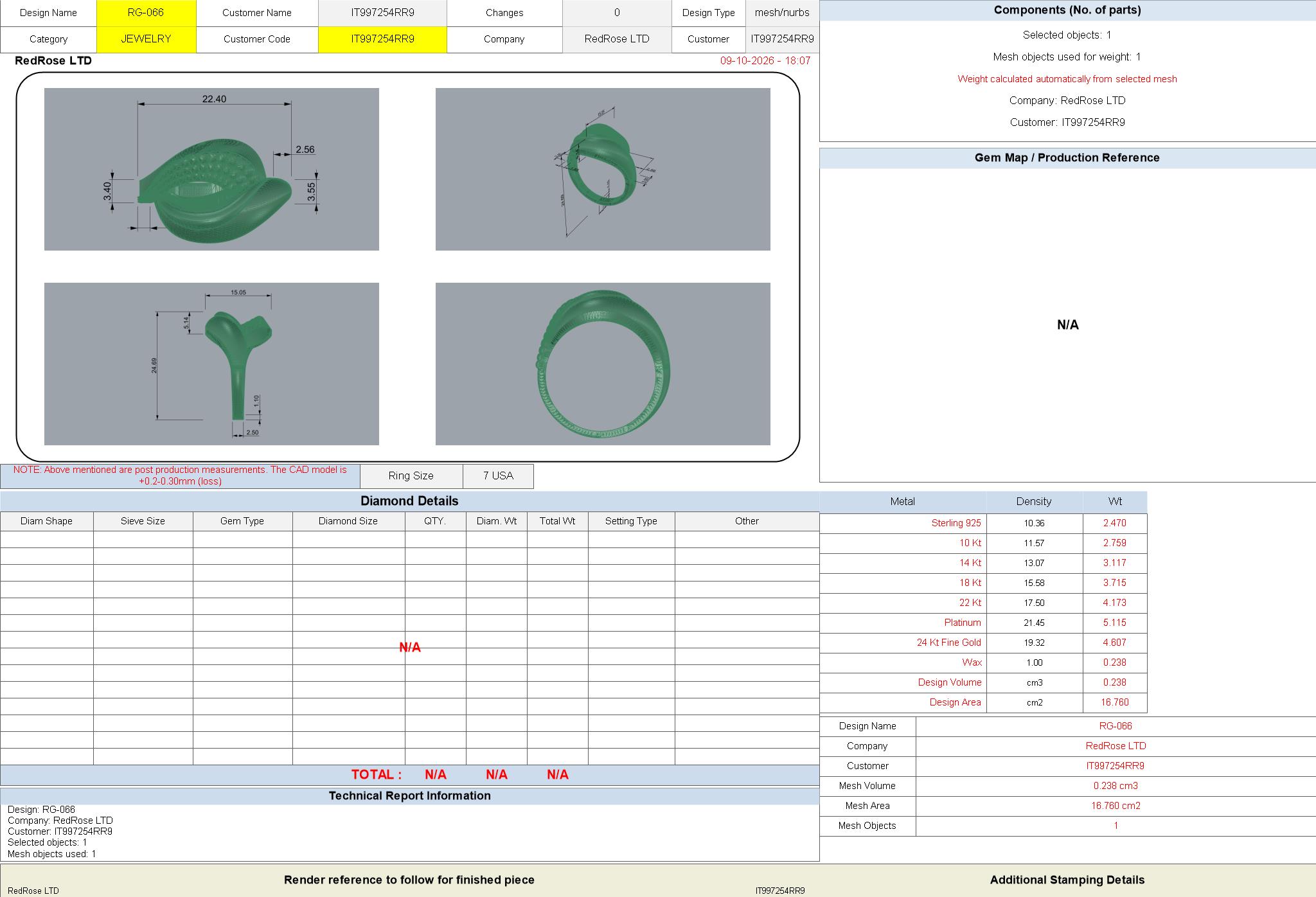The width and height of the screenshot is (1316, 897).
Task: Click the date stamp 09-10-2026 - 18:07
Action: point(765,60)
